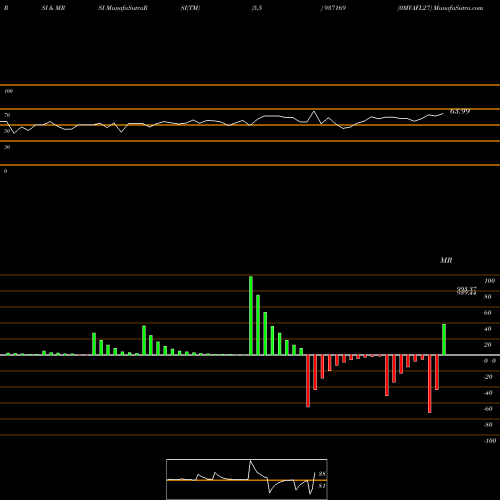Click the longest red MR histogram bar
The width and height of the screenshot is (500, 500).
430,384
